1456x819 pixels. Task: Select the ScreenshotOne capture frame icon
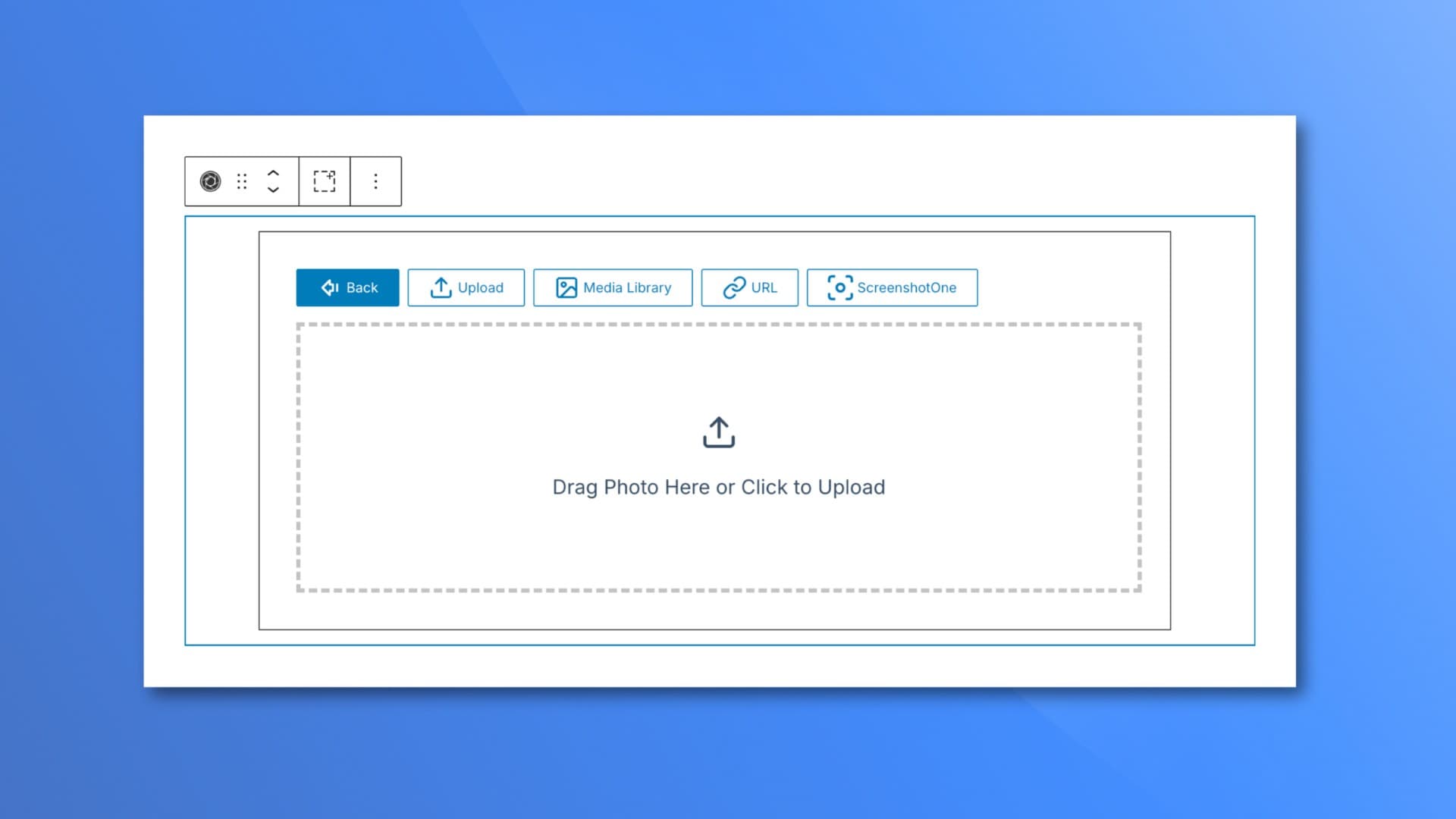pos(839,287)
